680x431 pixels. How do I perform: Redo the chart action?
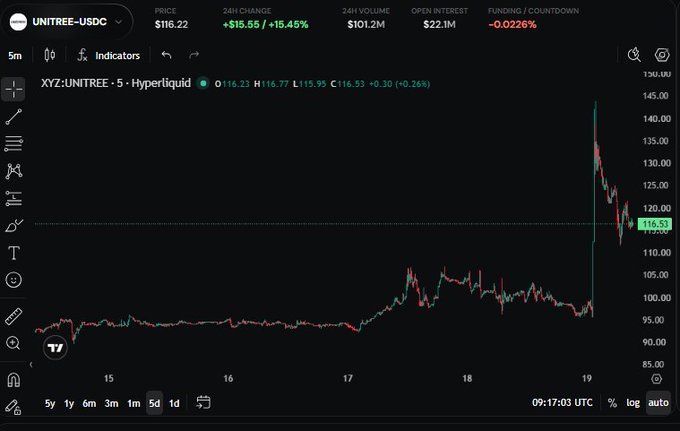194,55
